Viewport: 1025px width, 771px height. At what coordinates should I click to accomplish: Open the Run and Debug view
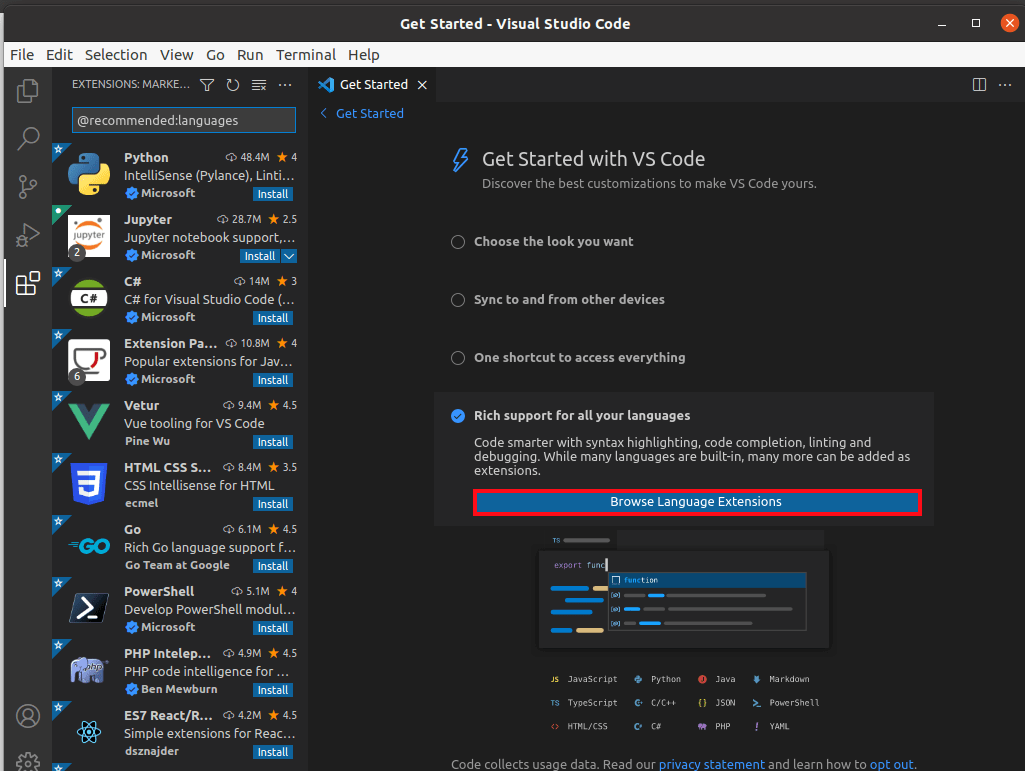pos(27,235)
